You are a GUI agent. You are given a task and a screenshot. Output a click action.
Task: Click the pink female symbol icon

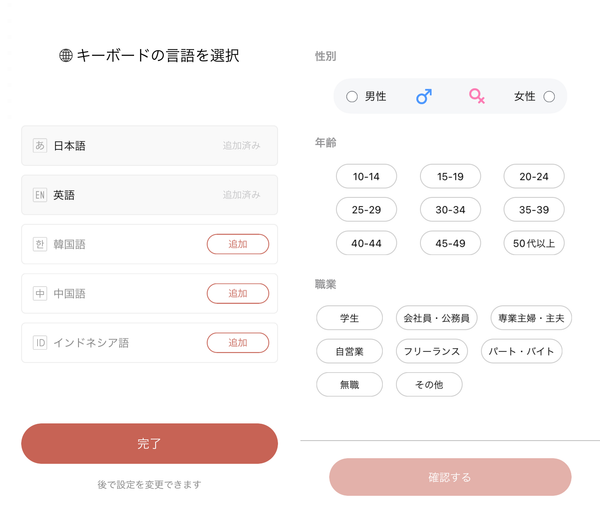click(x=477, y=96)
